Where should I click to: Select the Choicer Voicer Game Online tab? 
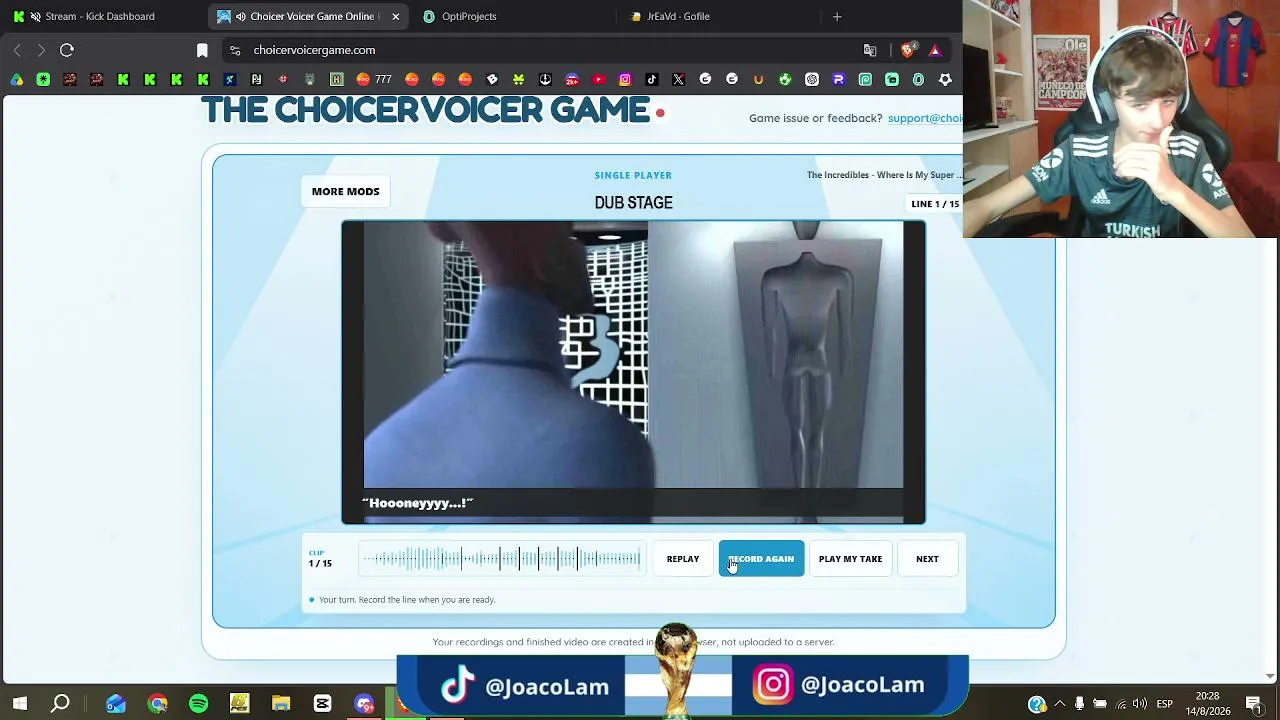[x=310, y=16]
